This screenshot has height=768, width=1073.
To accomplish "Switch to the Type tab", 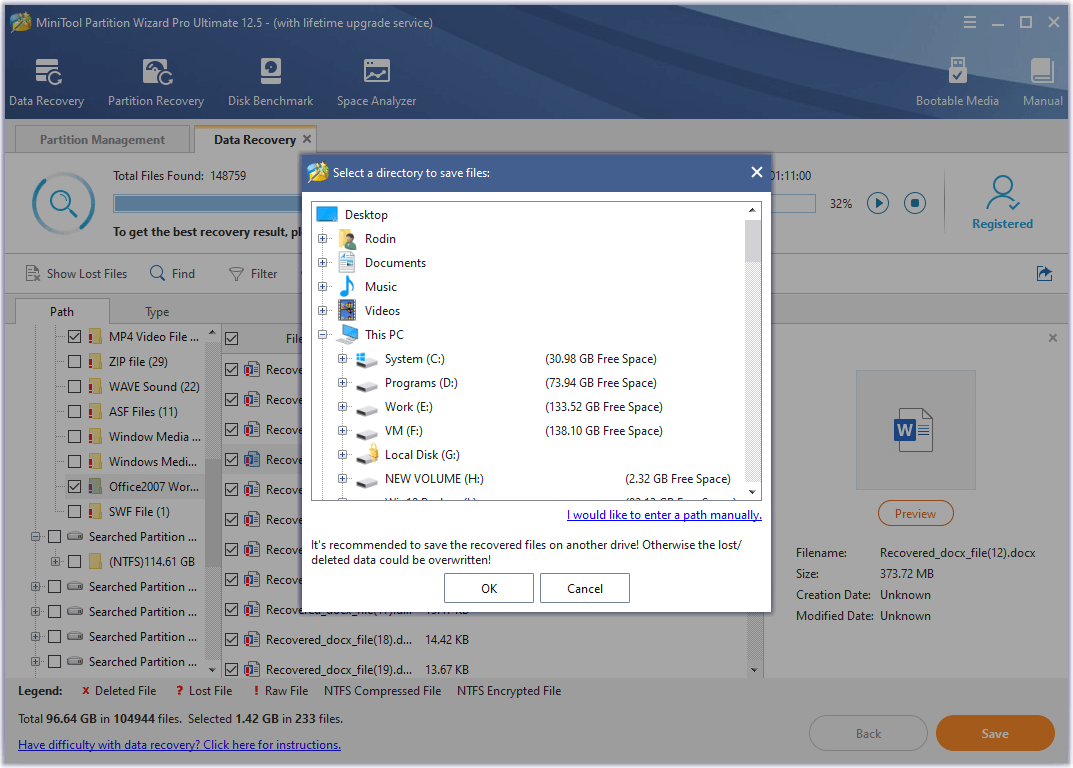I will tap(157, 311).
